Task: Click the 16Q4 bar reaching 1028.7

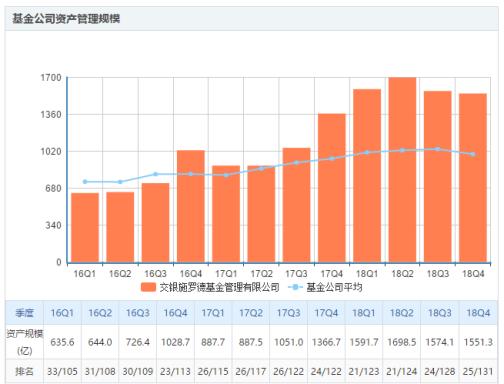Action: (x=191, y=206)
